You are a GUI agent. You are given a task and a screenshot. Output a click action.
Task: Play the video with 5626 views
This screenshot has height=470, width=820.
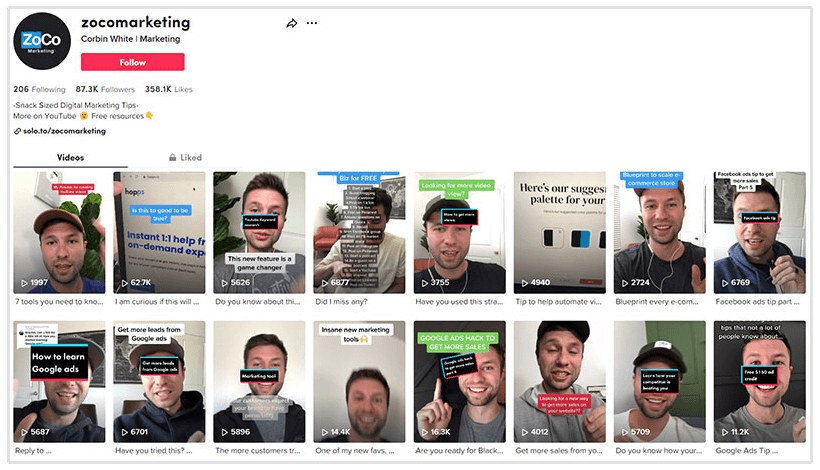coord(259,232)
